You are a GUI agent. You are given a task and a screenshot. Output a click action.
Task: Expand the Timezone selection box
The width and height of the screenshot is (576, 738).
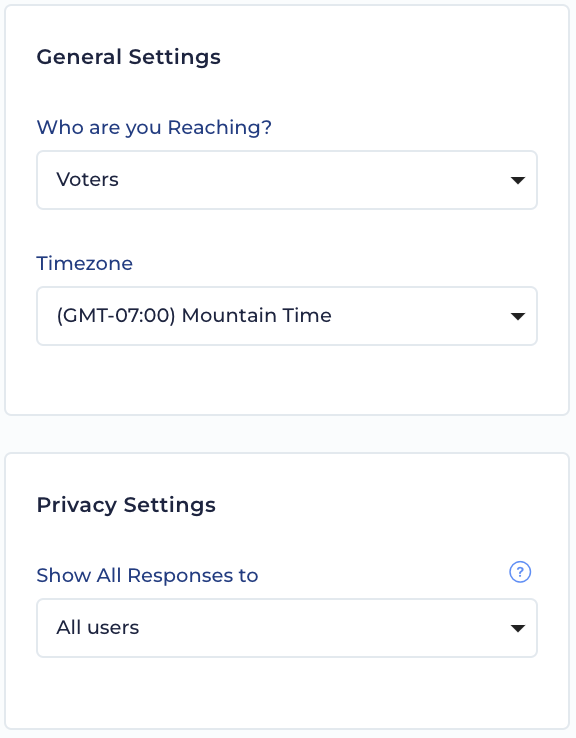point(287,316)
